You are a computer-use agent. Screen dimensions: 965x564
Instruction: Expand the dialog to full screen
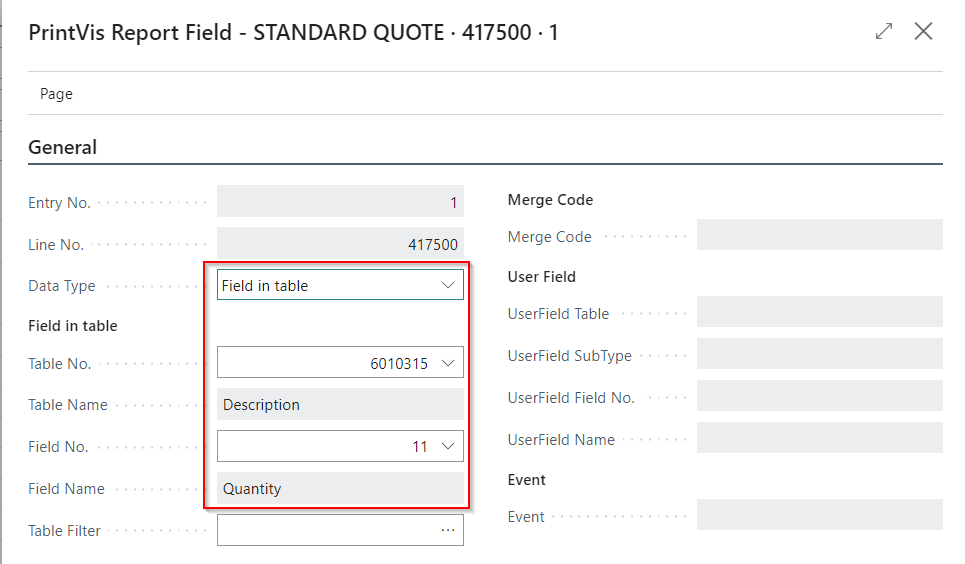(883, 32)
